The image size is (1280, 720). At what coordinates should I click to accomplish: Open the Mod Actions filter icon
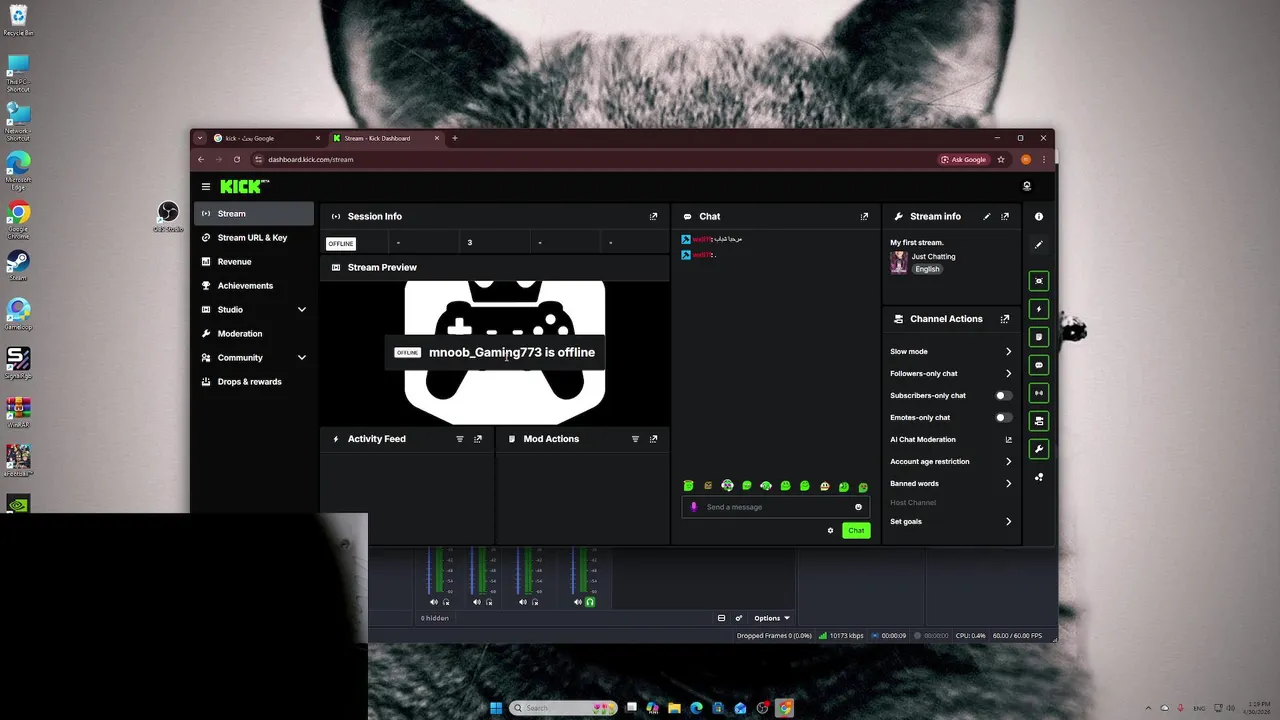click(x=635, y=439)
